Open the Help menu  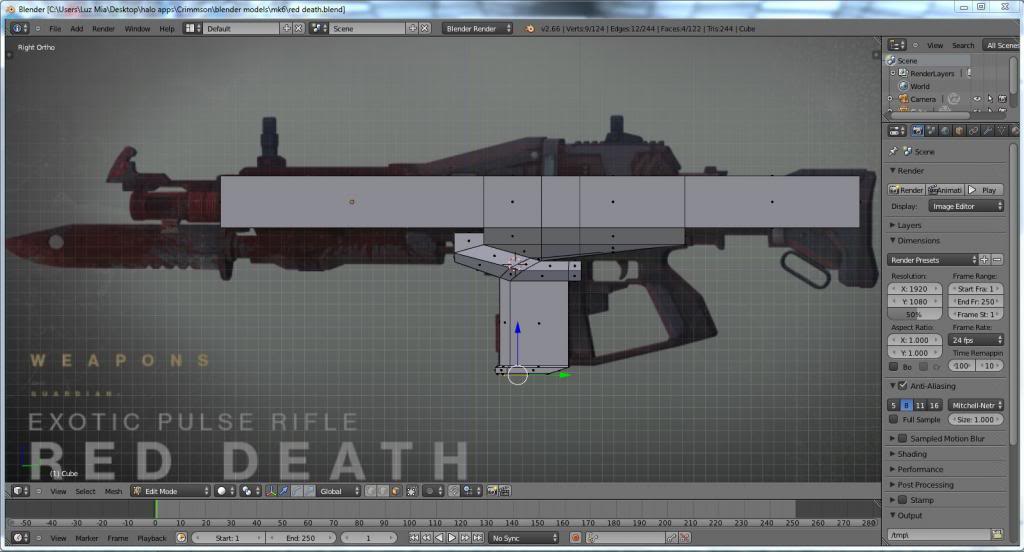[x=167, y=29]
